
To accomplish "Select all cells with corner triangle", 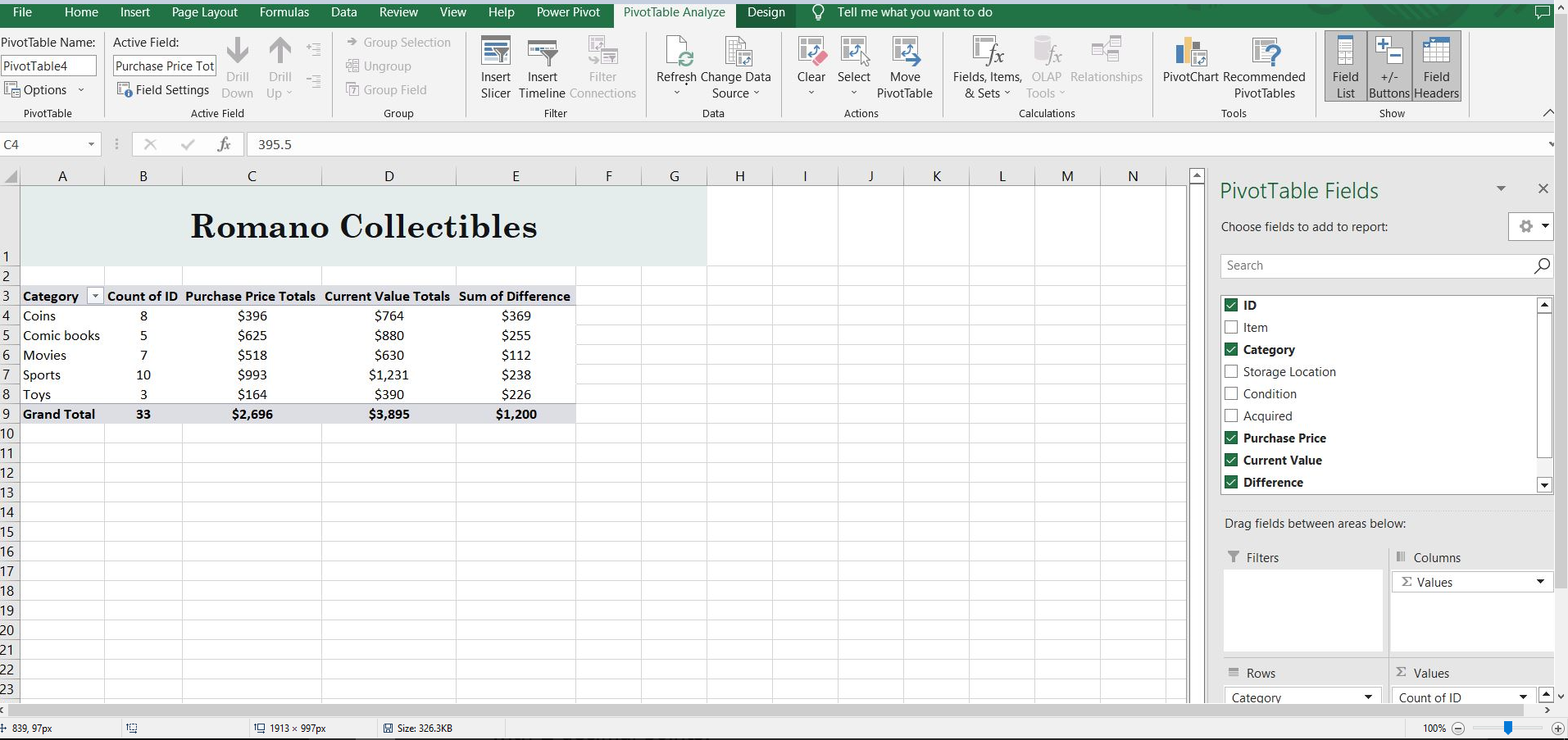I will [11, 176].
